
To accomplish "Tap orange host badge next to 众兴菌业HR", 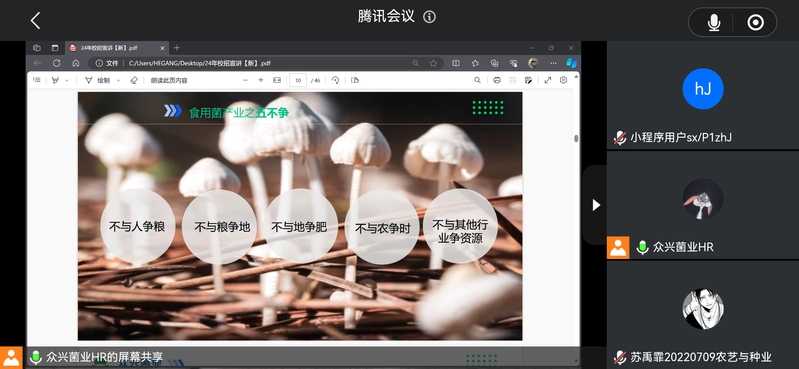I will pyautogui.click(x=618, y=247).
